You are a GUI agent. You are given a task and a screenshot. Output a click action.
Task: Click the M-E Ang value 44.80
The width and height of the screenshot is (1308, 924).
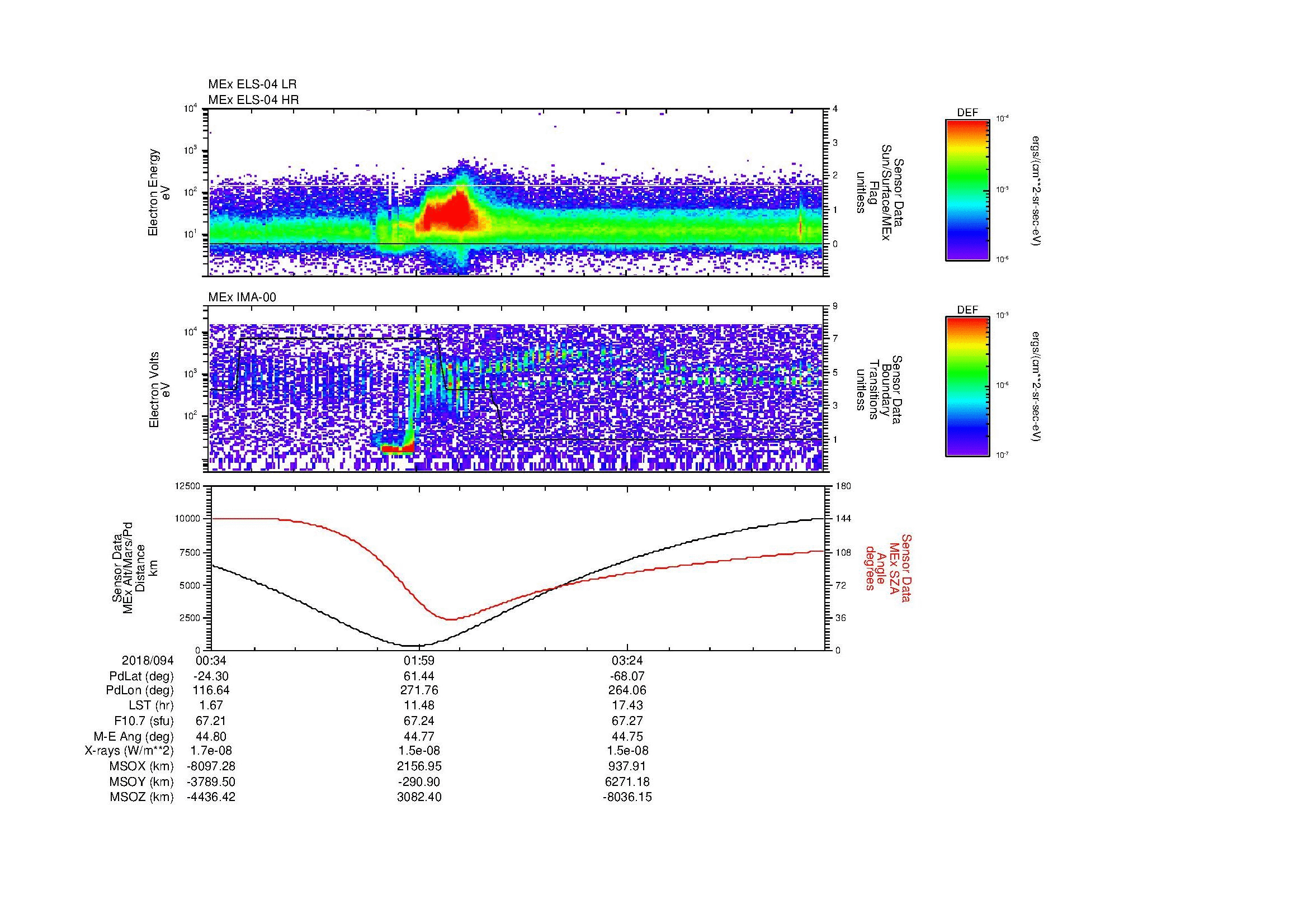(x=211, y=736)
